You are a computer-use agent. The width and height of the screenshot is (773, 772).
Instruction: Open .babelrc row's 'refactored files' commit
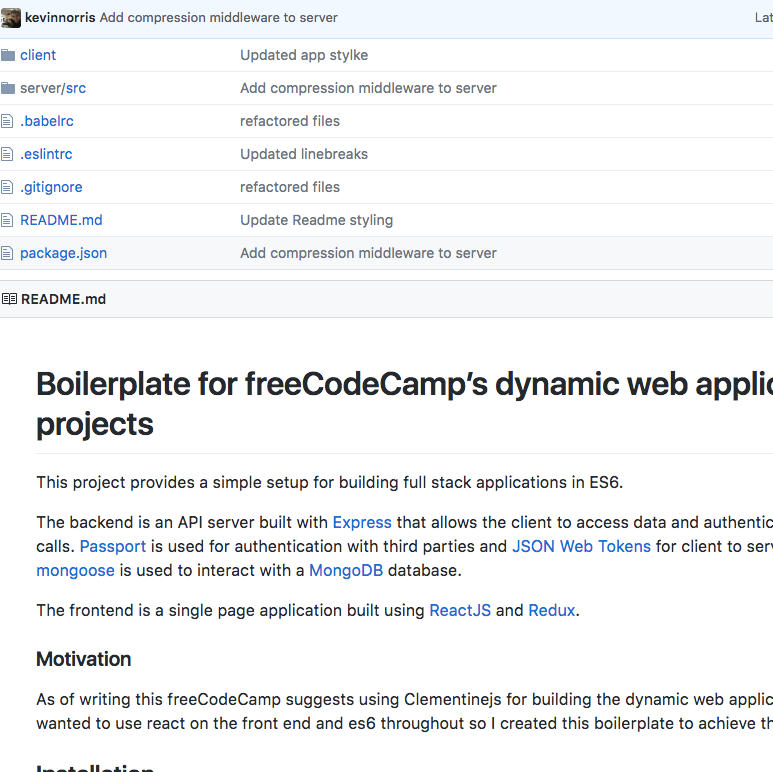pos(290,121)
